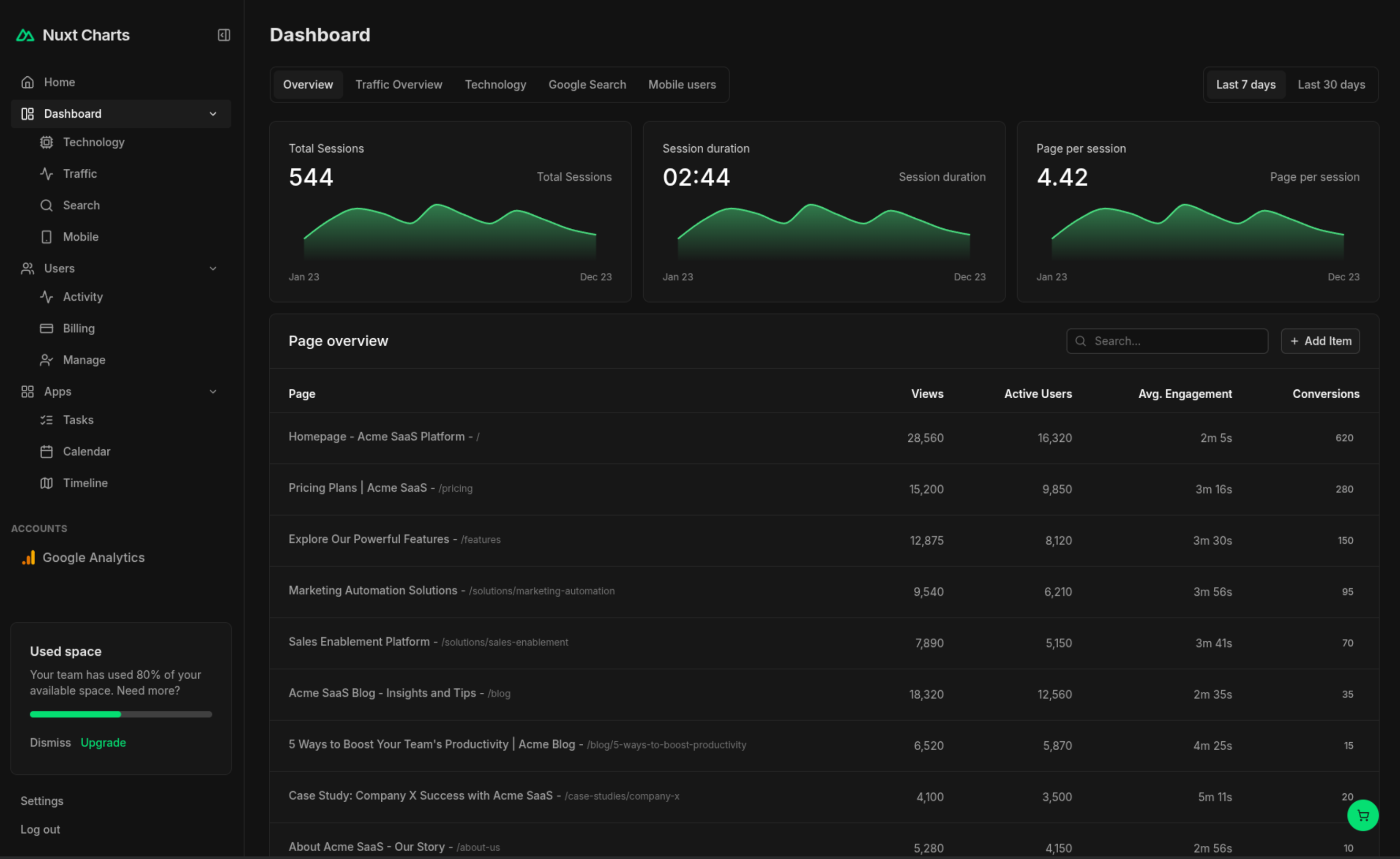Viewport: 1400px width, 859px height.
Task: Focus the Page overview Search field
Action: point(1167,341)
